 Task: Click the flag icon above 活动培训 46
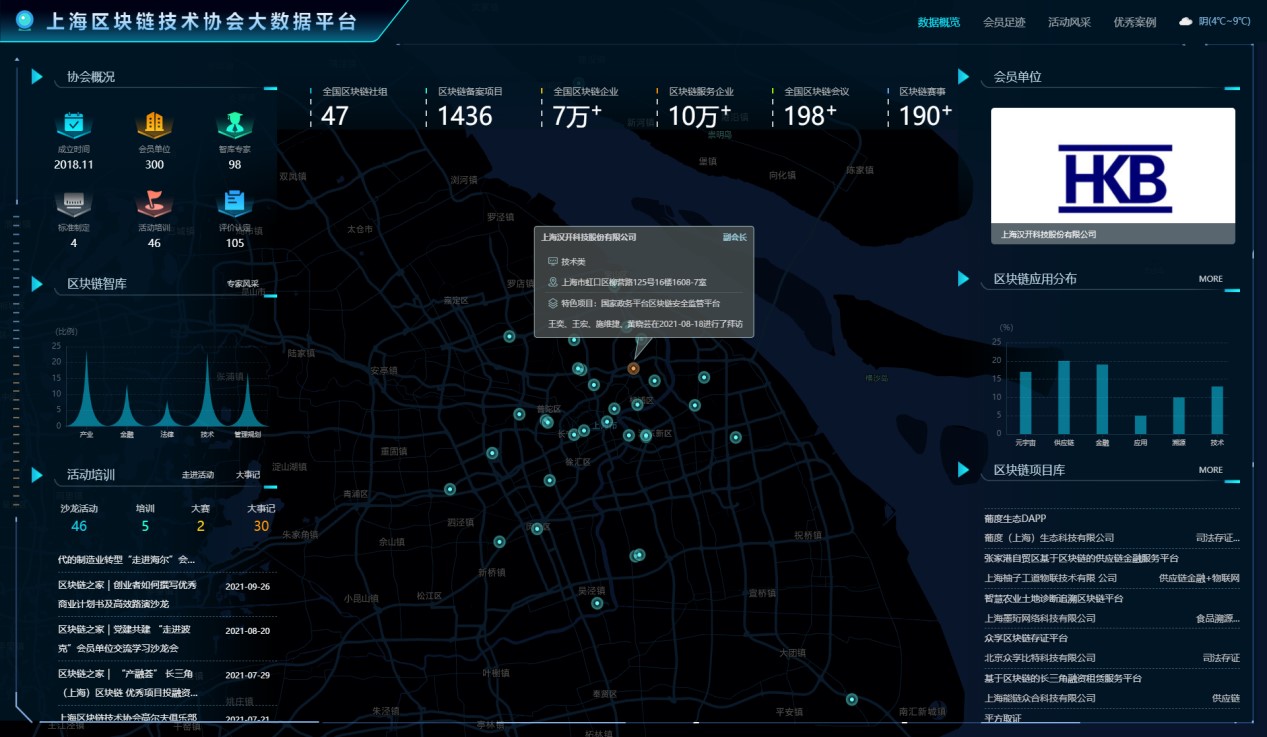coord(154,203)
